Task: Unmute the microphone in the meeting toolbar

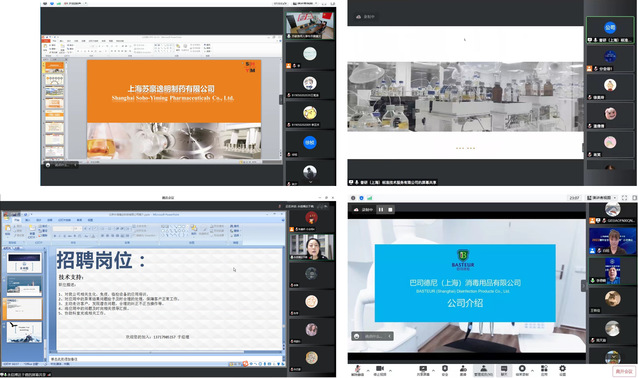Action: [357, 370]
